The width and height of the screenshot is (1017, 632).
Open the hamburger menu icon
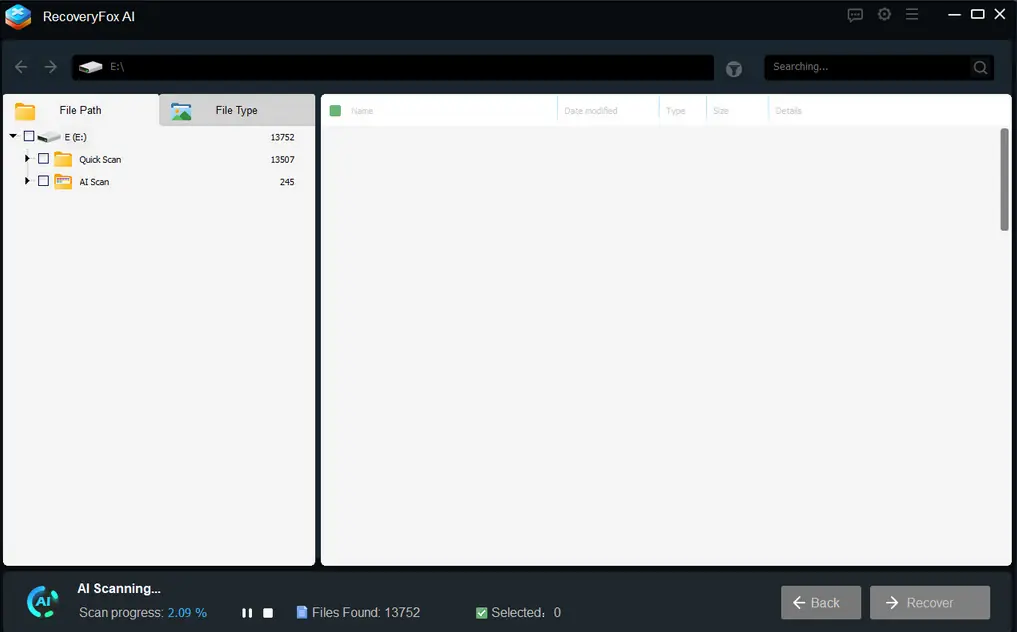912,14
